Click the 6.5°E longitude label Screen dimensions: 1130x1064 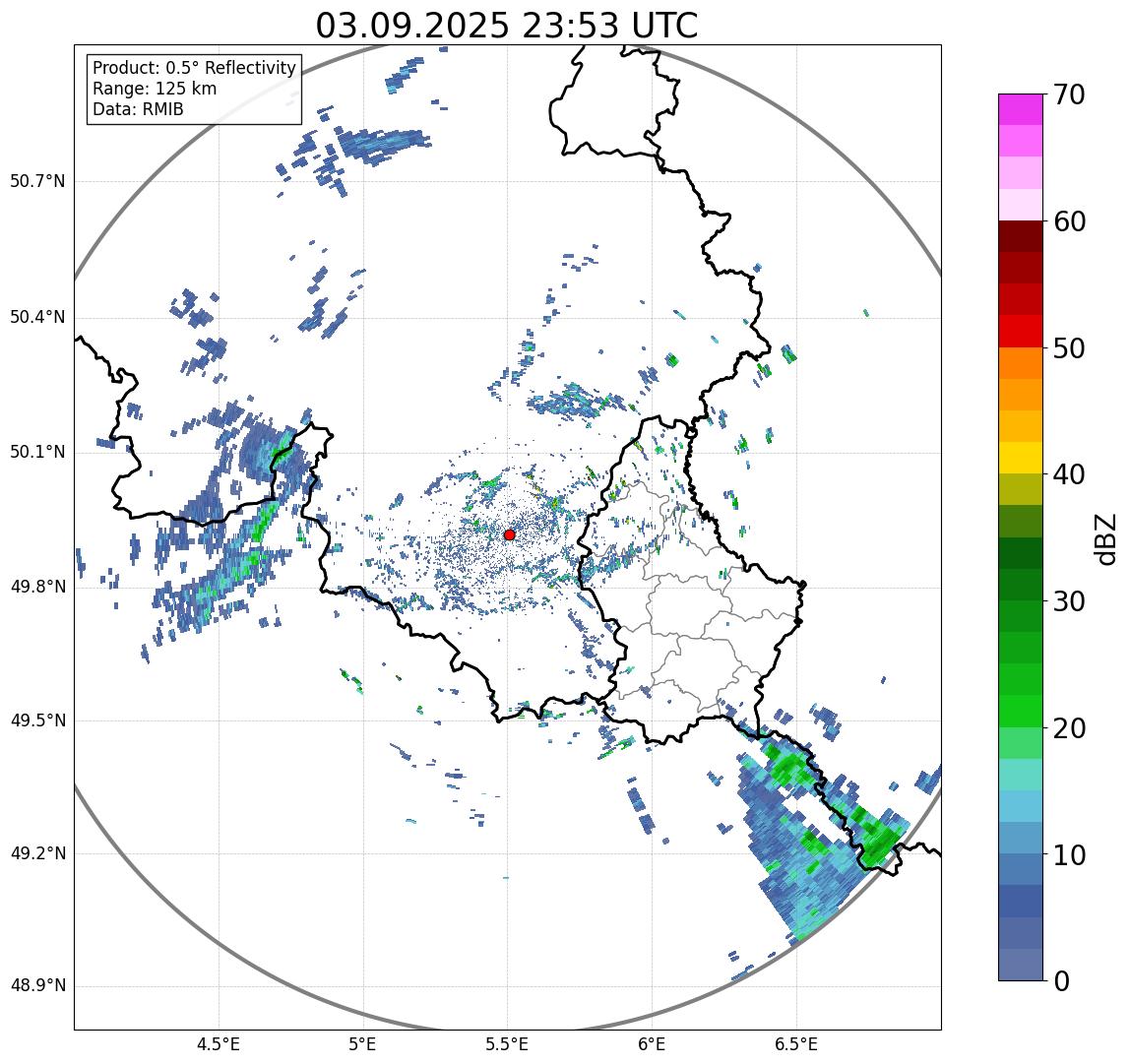coord(797,1044)
